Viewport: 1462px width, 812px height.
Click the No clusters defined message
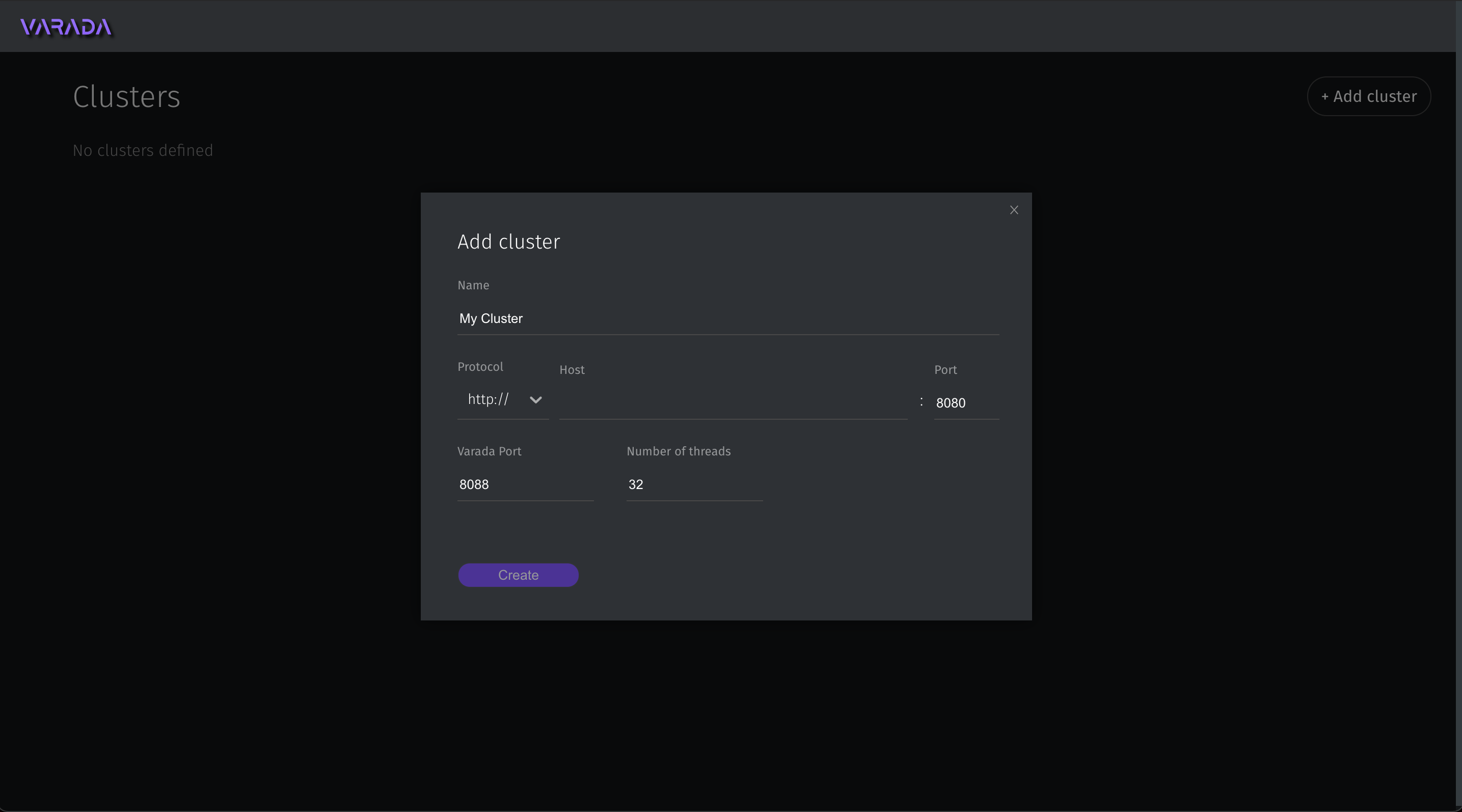(143, 150)
